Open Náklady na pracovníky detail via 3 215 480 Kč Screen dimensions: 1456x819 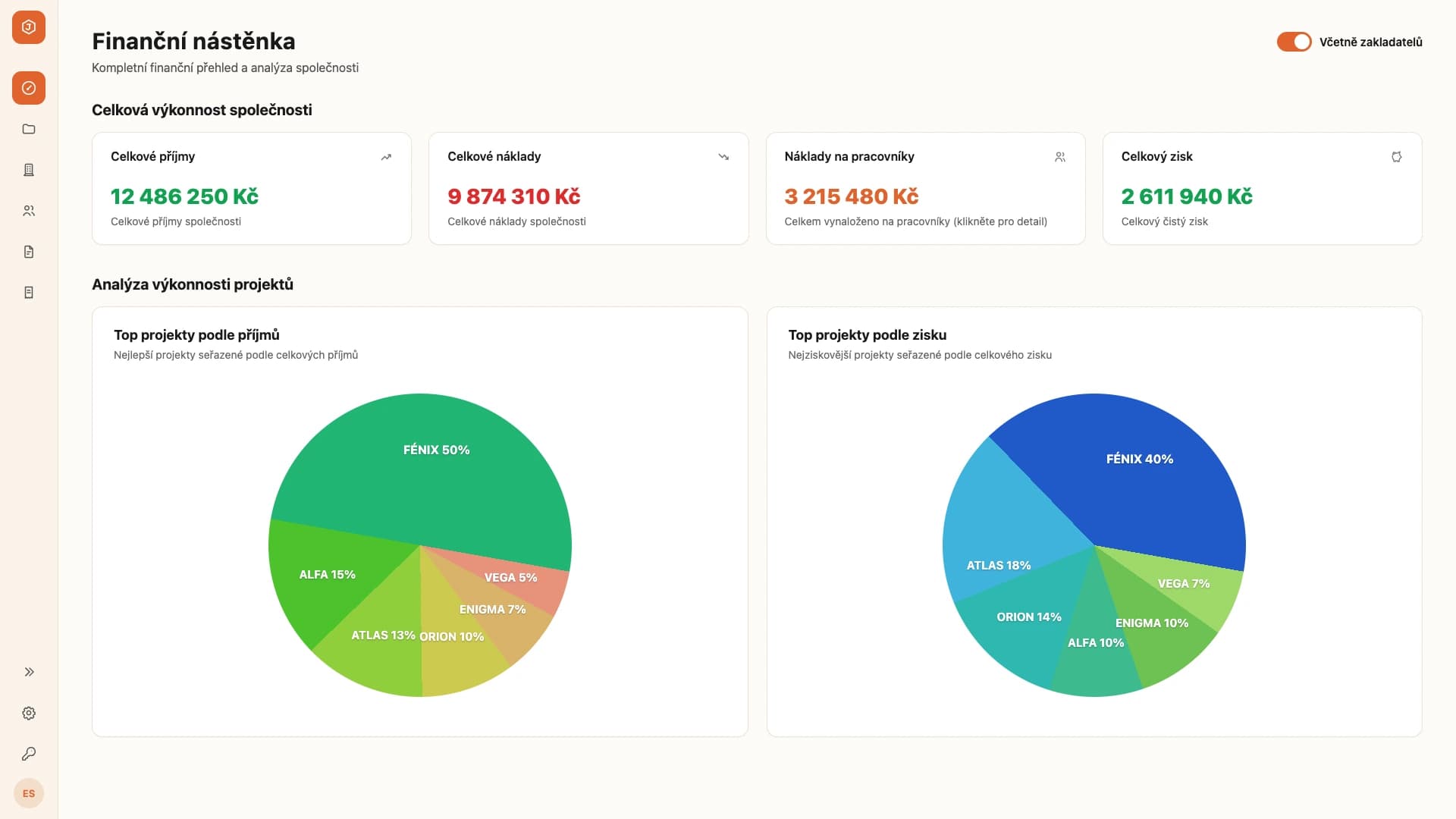coord(851,196)
